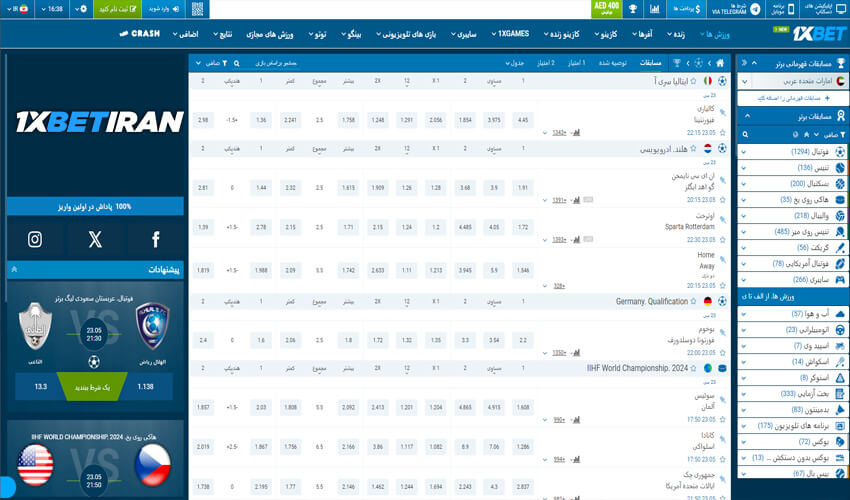Toggle favorite star for the 22:15 23.05 match
This screenshot has width=850, height=500.
click(722, 133)
